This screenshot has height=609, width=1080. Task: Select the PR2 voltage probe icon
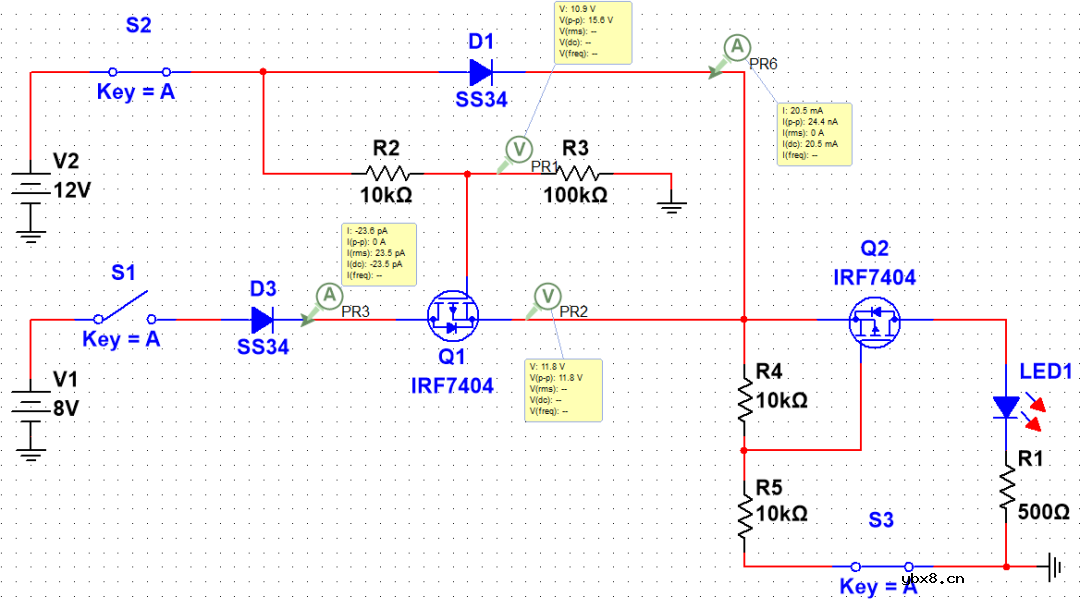[x=547, y=295]
